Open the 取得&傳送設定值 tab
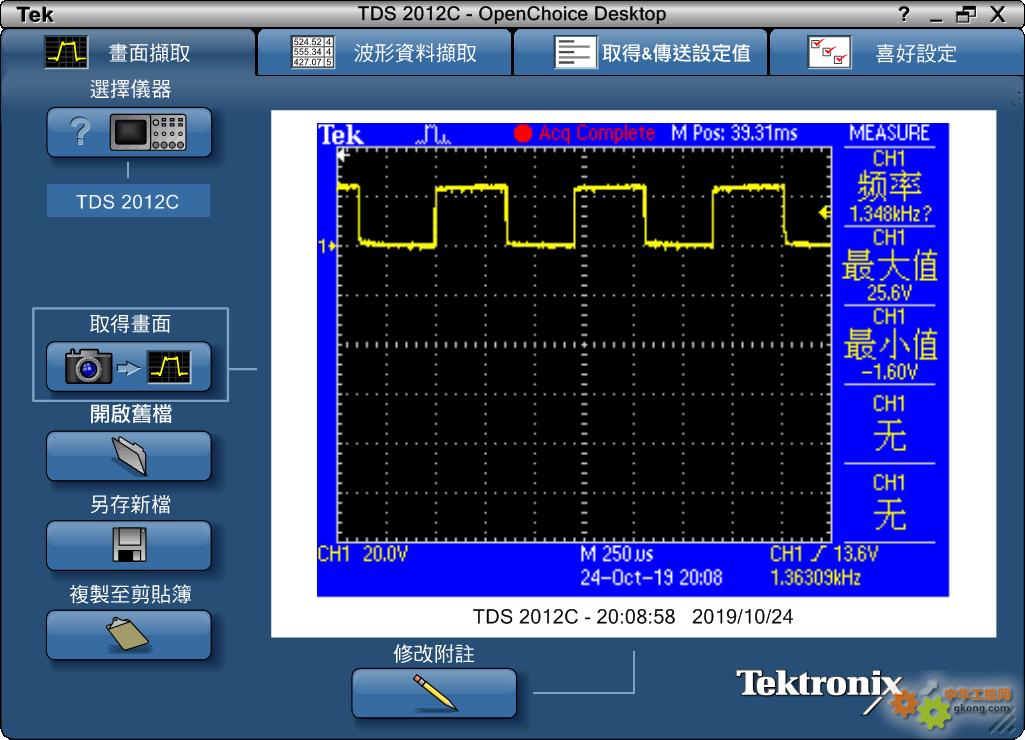 641,52
